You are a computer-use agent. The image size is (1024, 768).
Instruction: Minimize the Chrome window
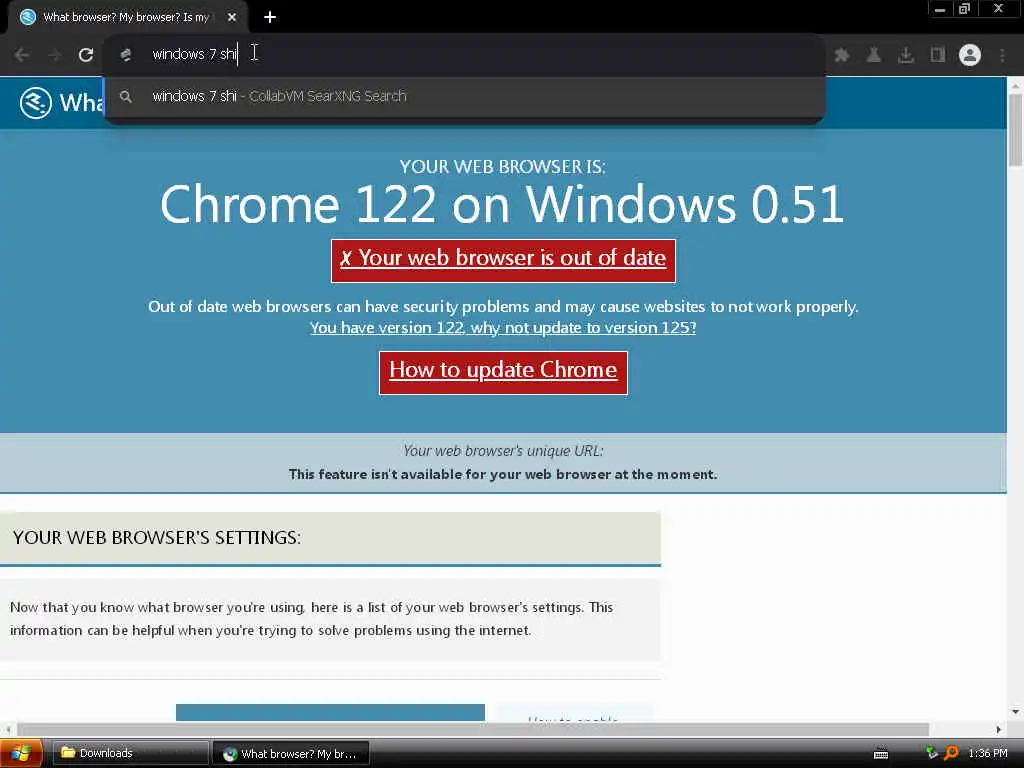[x=940, y=9]
